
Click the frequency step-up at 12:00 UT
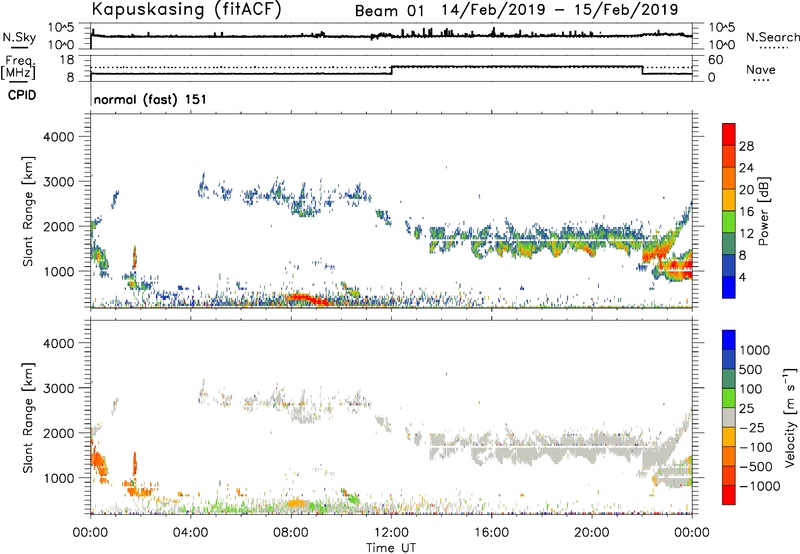(x=391, y=70)
